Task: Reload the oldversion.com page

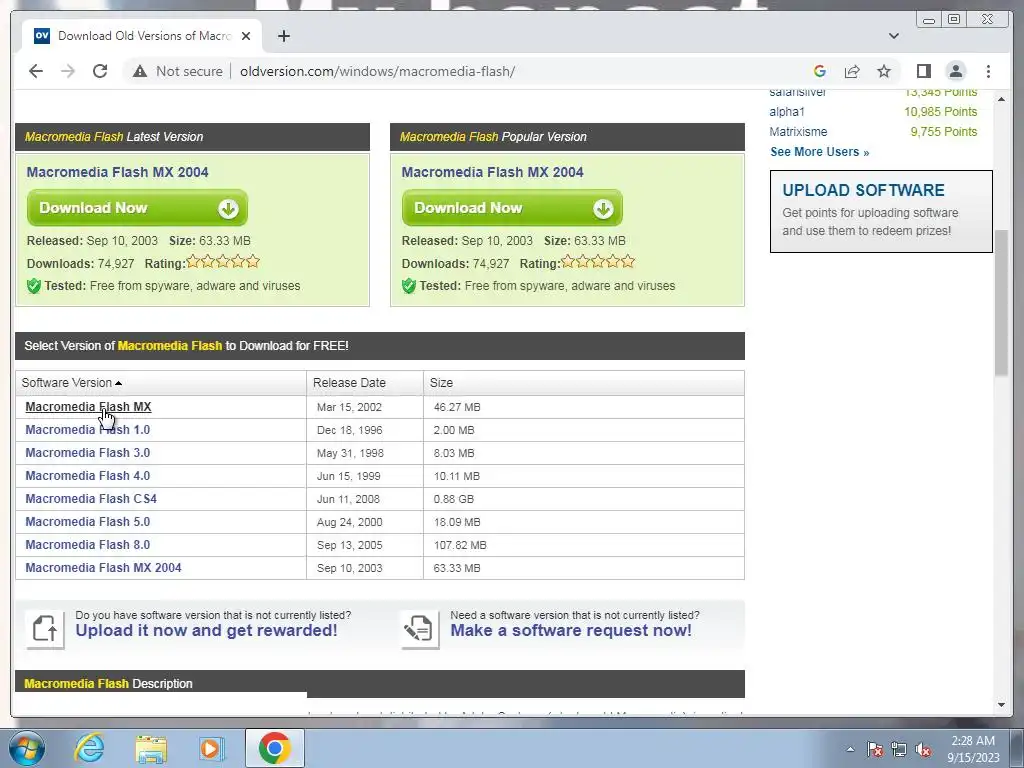Action: [x=100, y=71]
